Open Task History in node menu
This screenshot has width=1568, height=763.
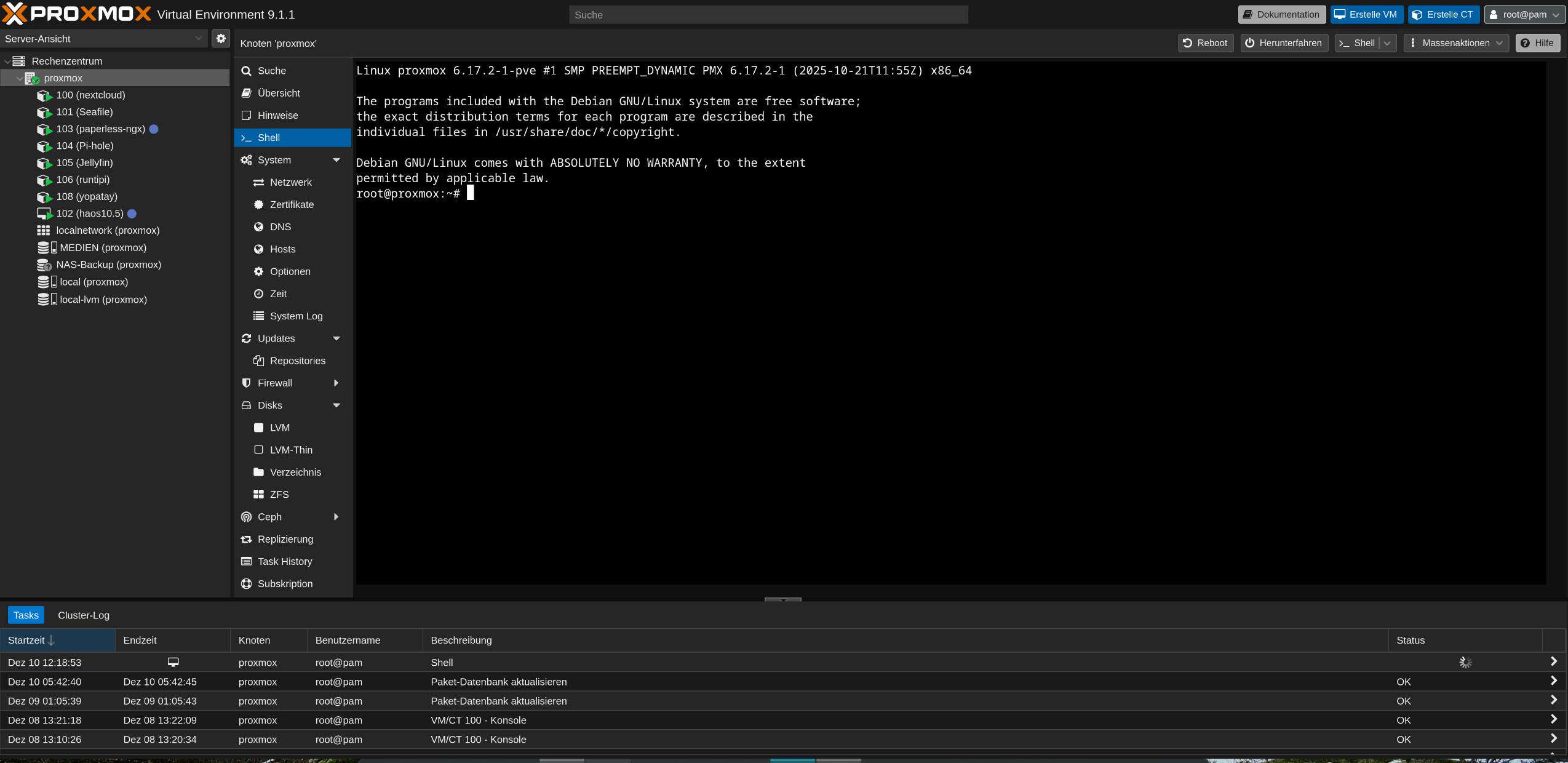[284, 561]
